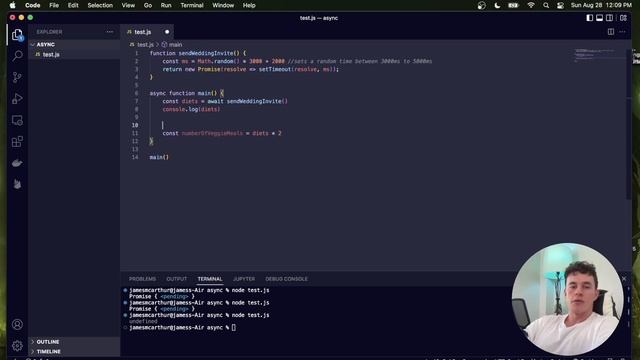The width and height of the screenshot is (640, 360).
Task: Open customize layout icon
Action: coord(623,18)
